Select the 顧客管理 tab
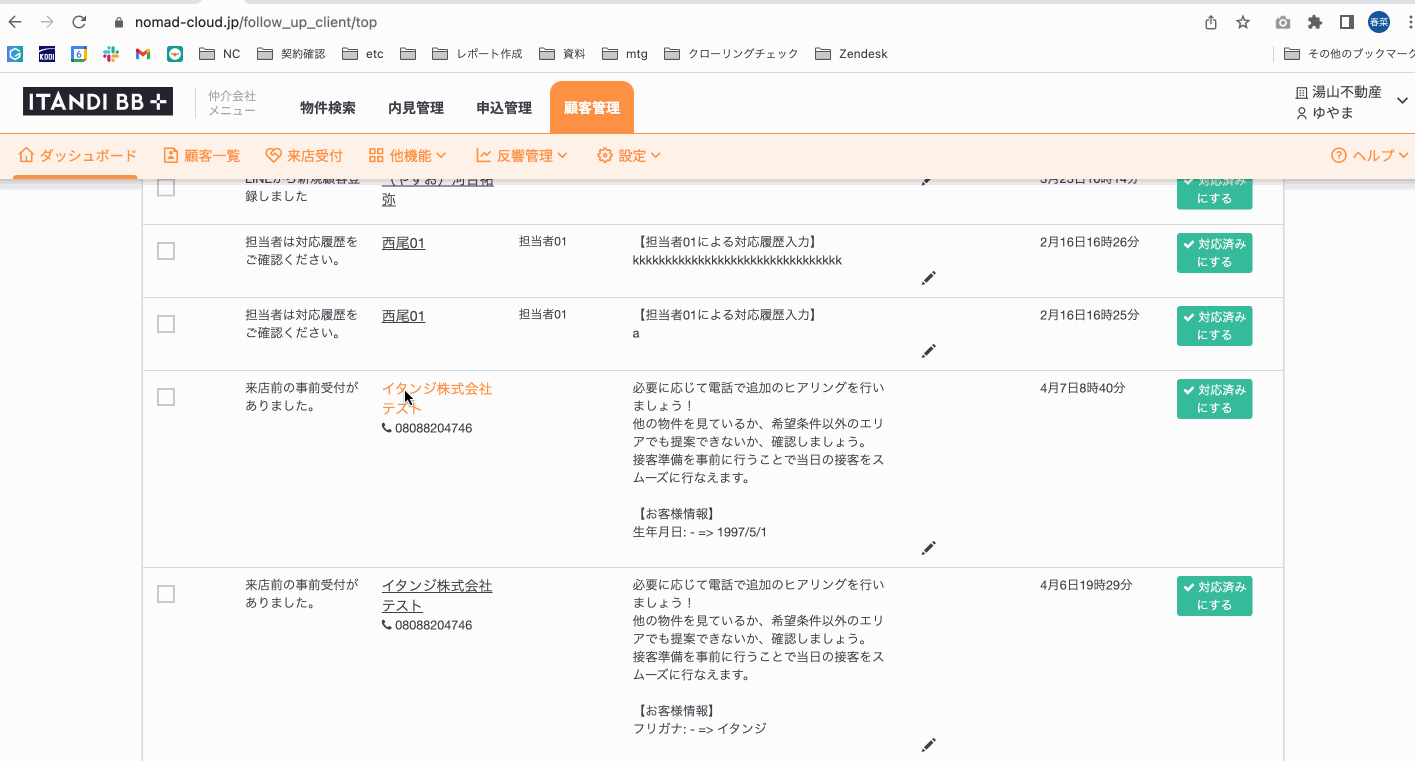This screenshot has width=1415, height=761. (592, 108)
